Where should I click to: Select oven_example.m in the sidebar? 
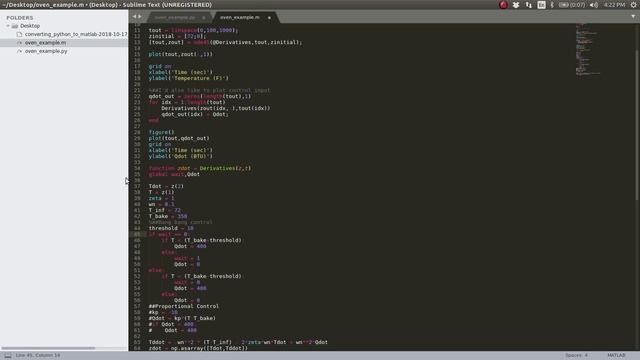point(45,43)
